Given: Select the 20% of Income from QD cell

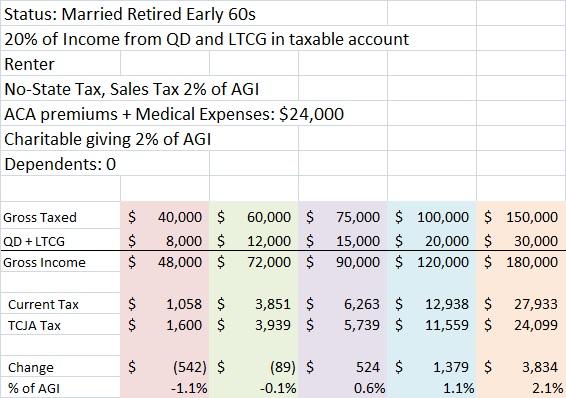Looking at the screenshot, I should tap(206, 39).
